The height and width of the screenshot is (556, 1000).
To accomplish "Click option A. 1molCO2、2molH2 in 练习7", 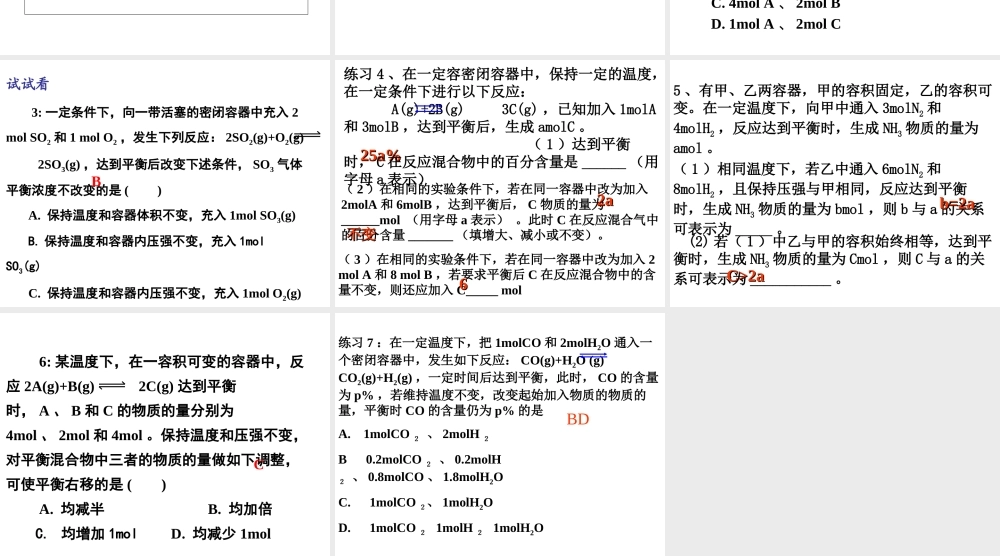I will [414, 434].
